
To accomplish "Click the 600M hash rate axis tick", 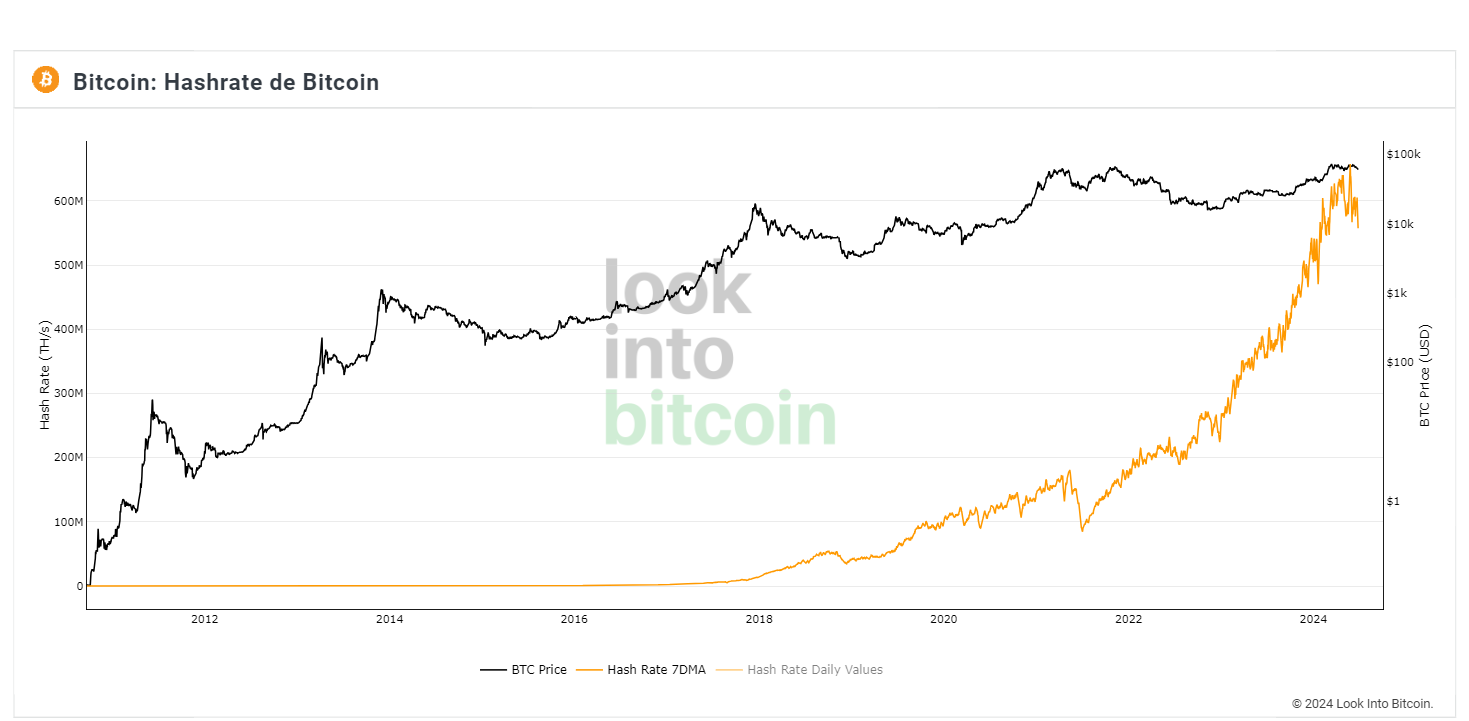I will (67, 201).
